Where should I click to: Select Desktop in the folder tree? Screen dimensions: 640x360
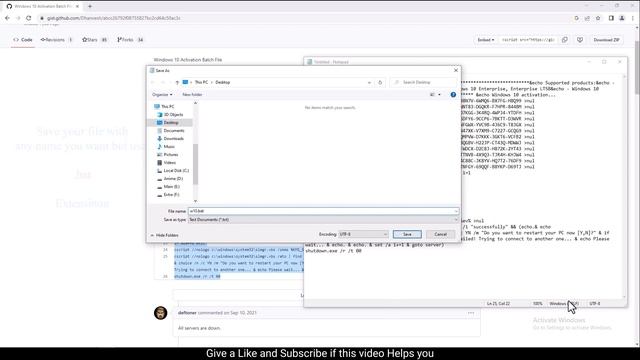(171, 122)
